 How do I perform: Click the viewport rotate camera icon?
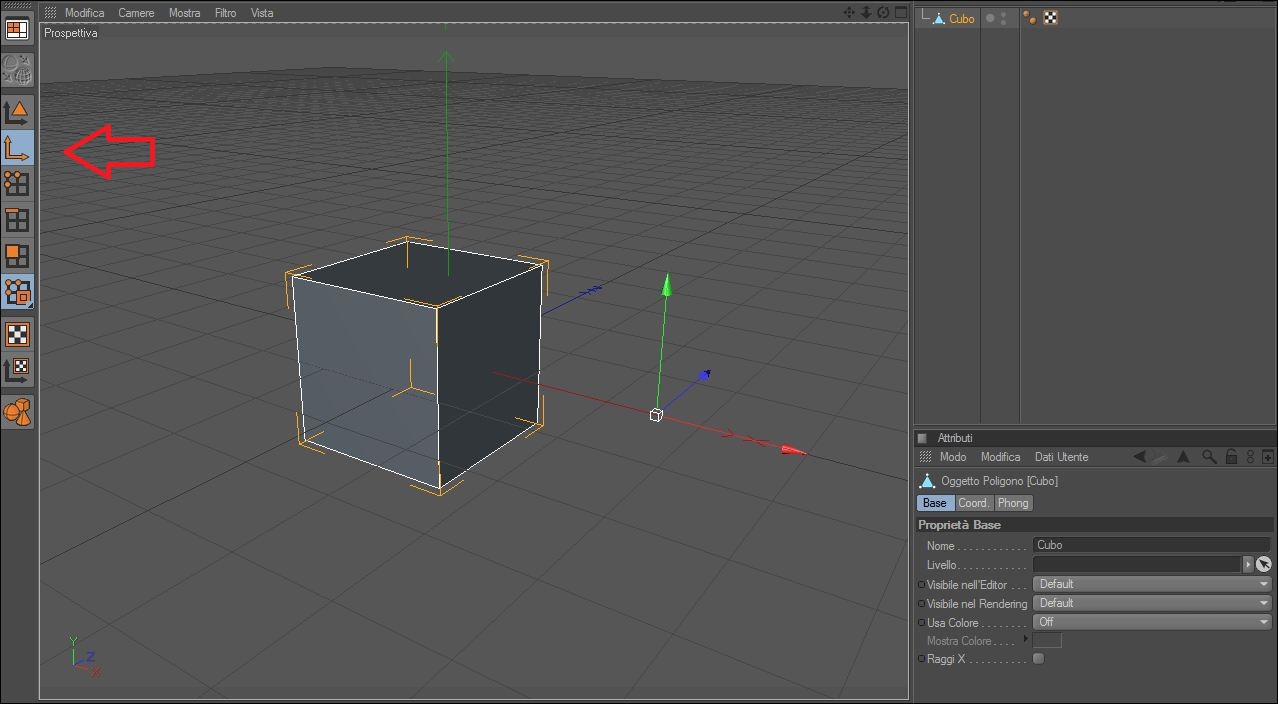click(x=883, y=12)
